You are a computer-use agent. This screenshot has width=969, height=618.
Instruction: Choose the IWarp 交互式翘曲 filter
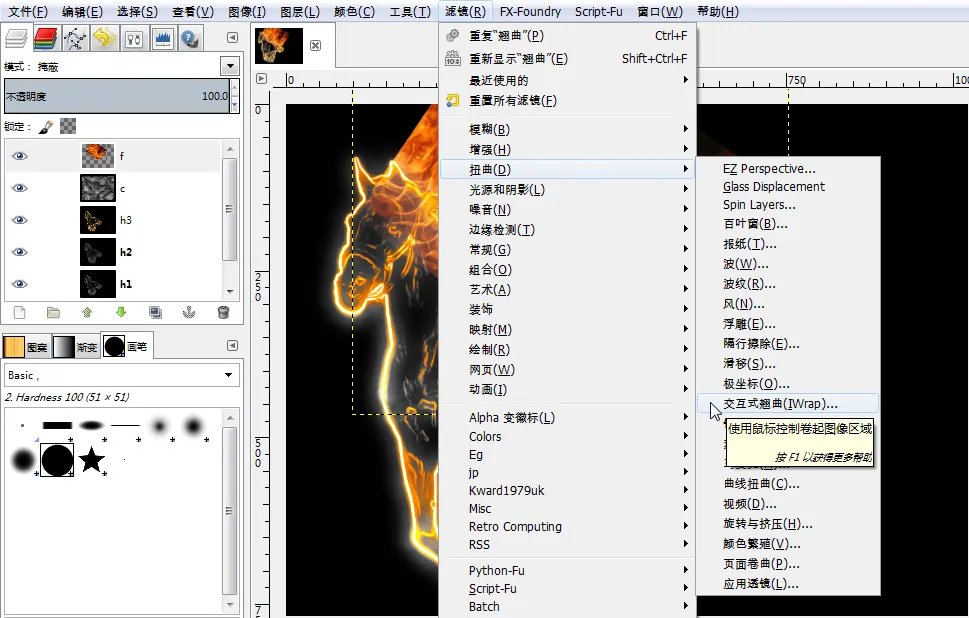coord(788,404)
